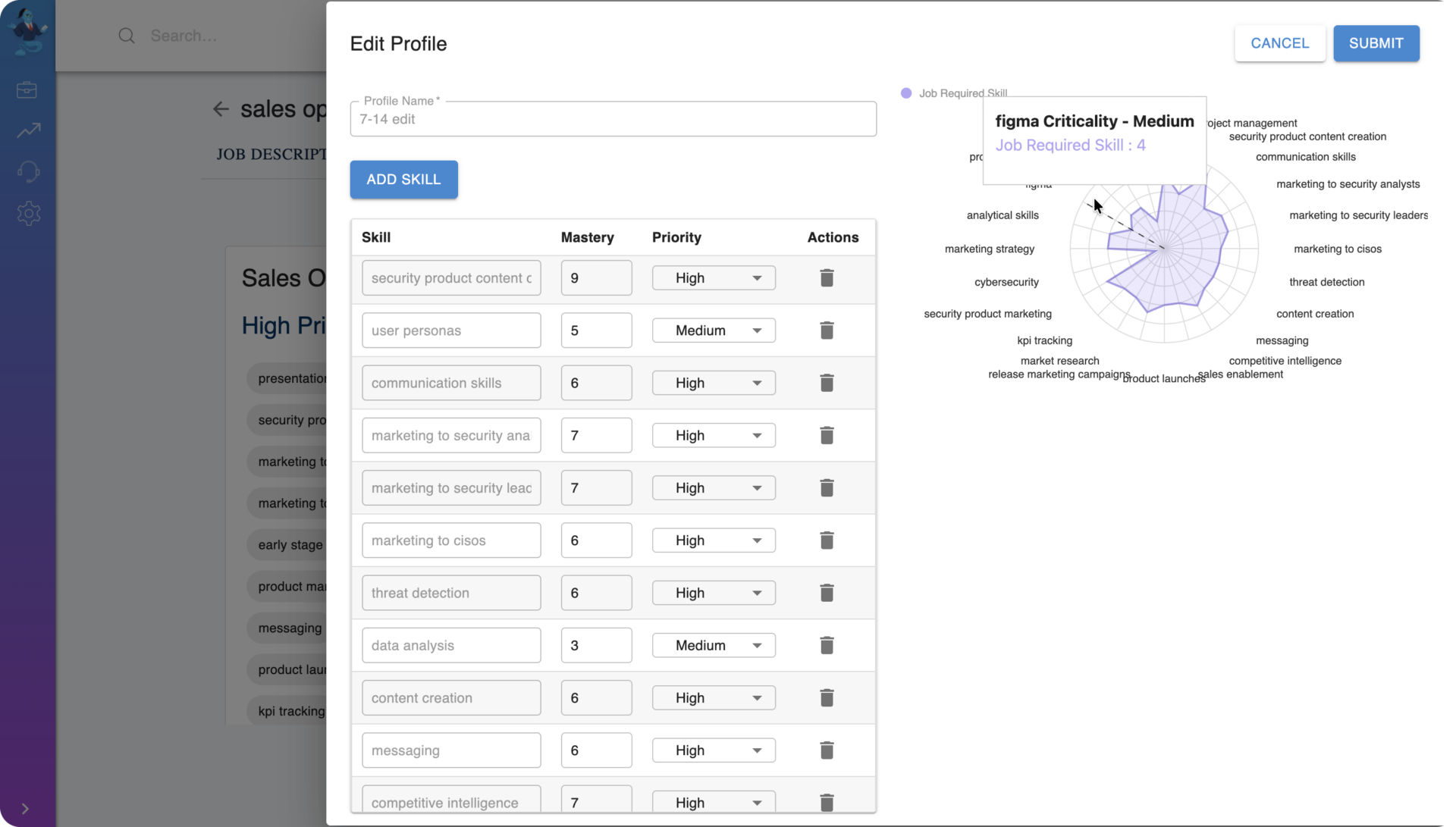Open the trending analytics icon in sidebar
Image resolution: width=1456 pixels, height=827 pixels.
29,130
